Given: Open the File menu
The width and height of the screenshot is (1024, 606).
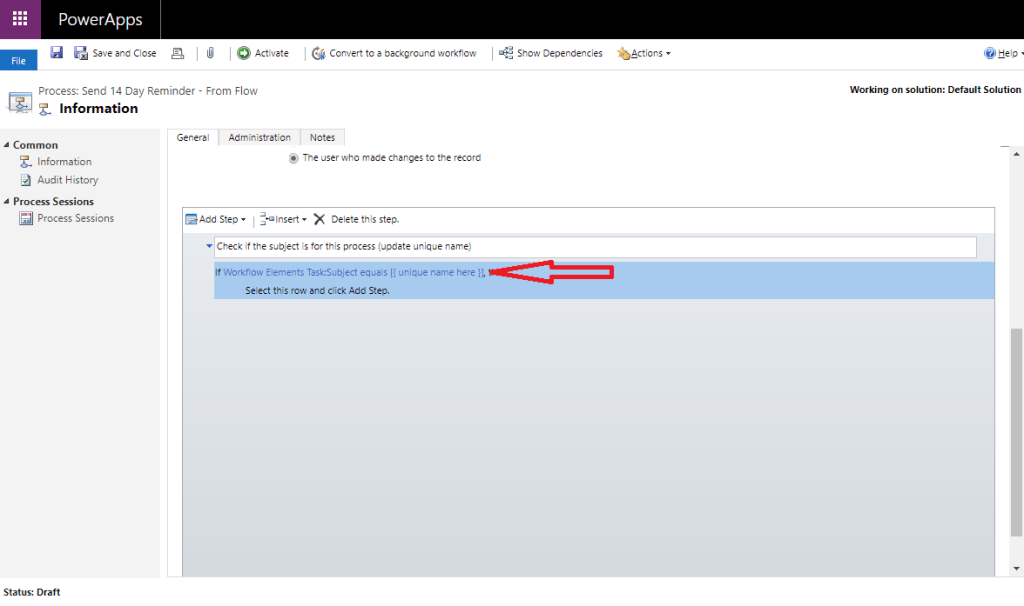Looking at the screenshot, I should click(18, 60).
